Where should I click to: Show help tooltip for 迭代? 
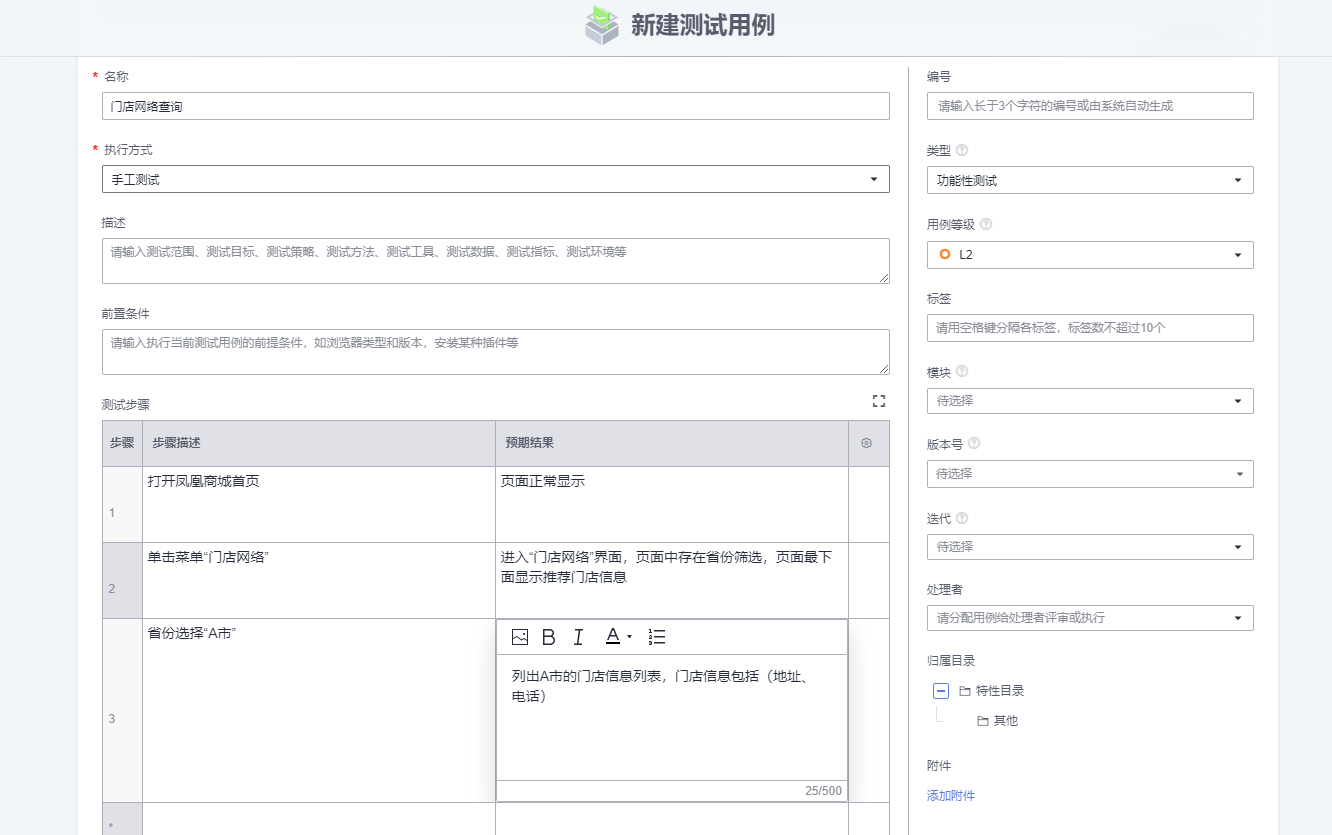962,518
